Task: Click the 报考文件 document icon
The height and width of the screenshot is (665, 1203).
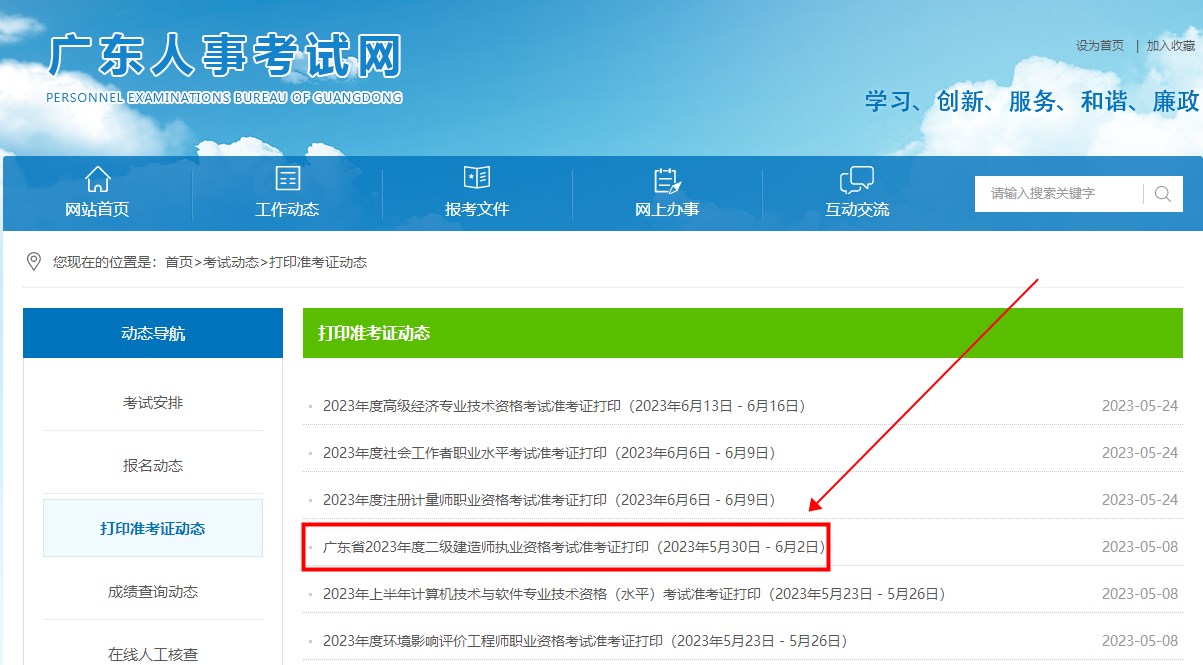Action: pyautogui.click(x=476, y=179)
